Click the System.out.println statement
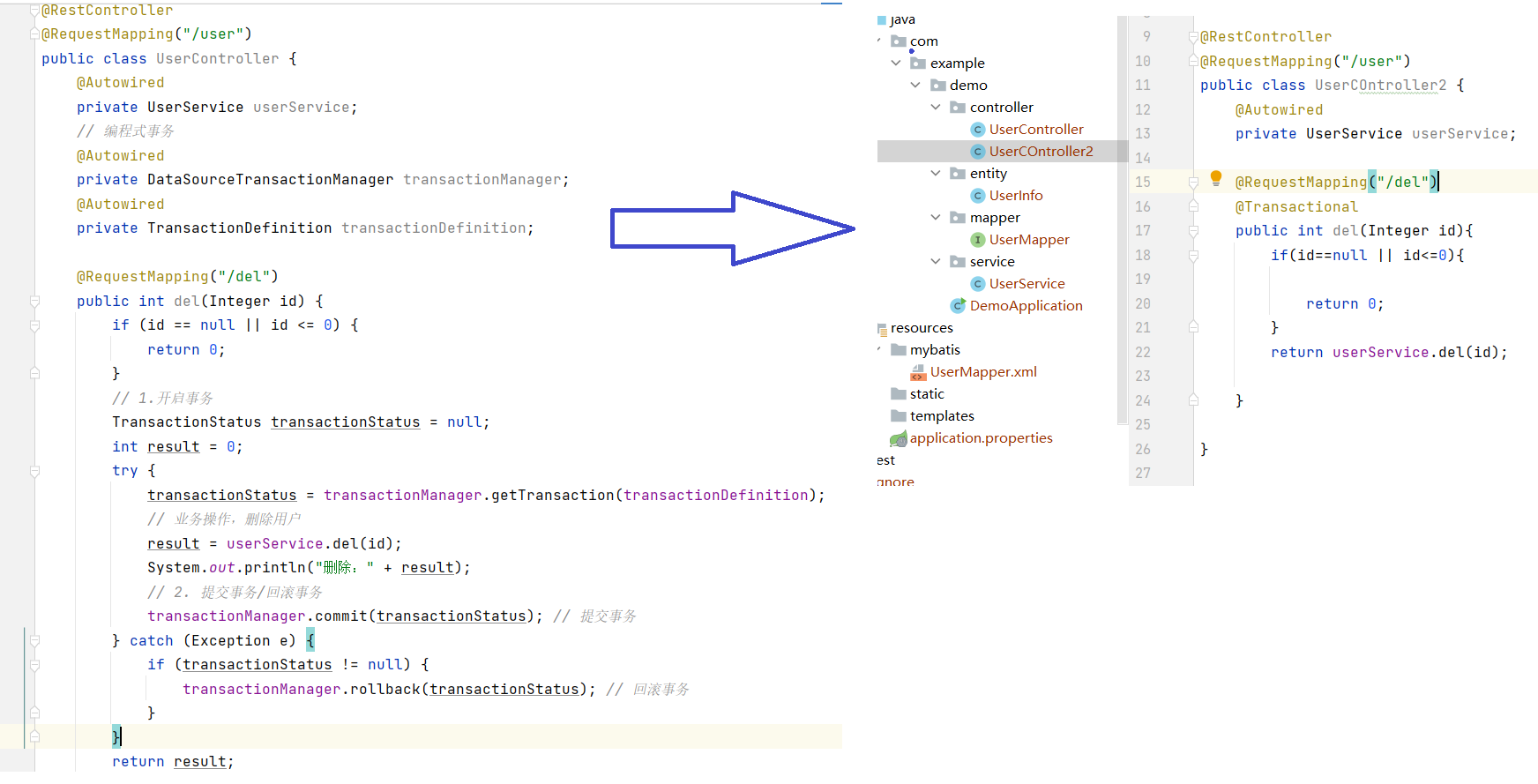The width and height of the screenshot is (1538, 784). tap(309, 568)
